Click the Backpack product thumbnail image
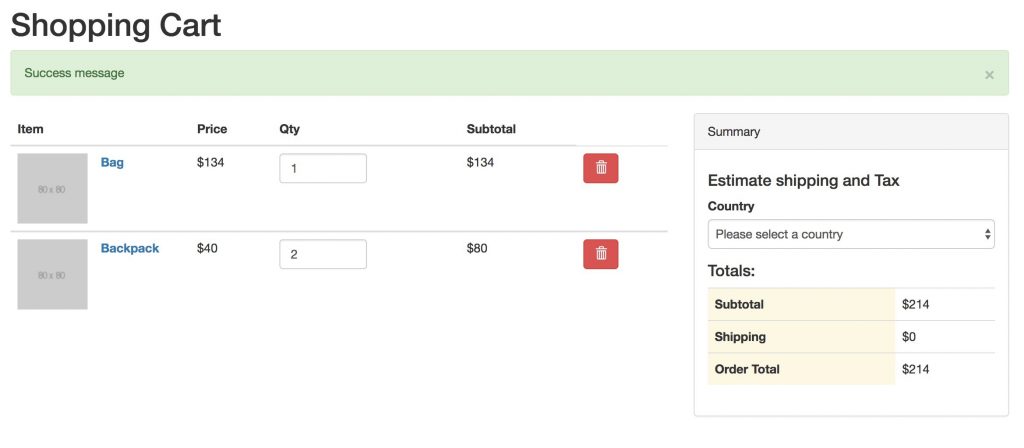The height and width of the screenshot is (448, 1024). 52,274
